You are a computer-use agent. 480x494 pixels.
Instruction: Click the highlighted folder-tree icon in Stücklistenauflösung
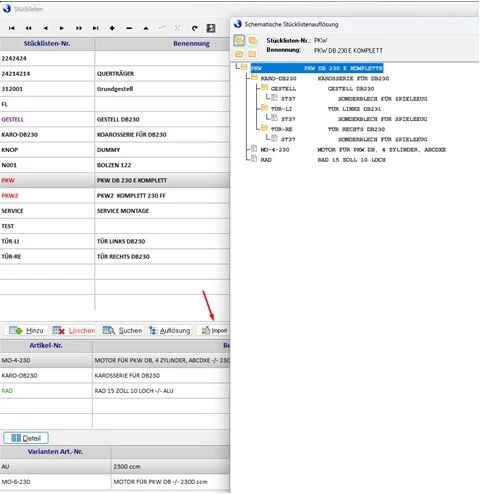coord(239,41)
